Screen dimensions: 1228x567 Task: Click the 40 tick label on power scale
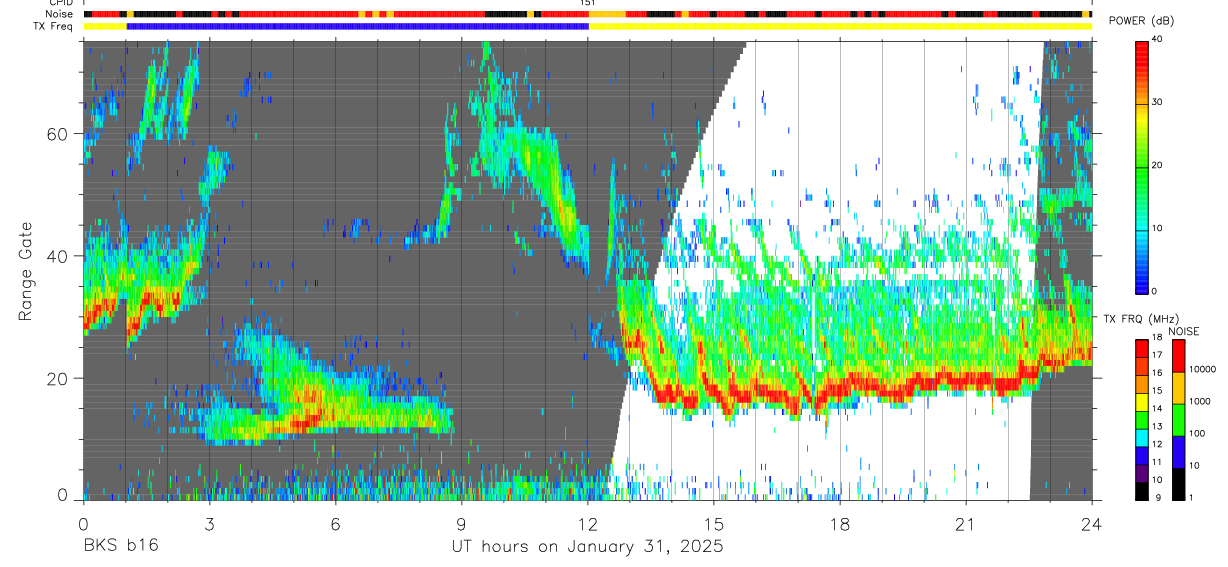tap(1158, 41)
